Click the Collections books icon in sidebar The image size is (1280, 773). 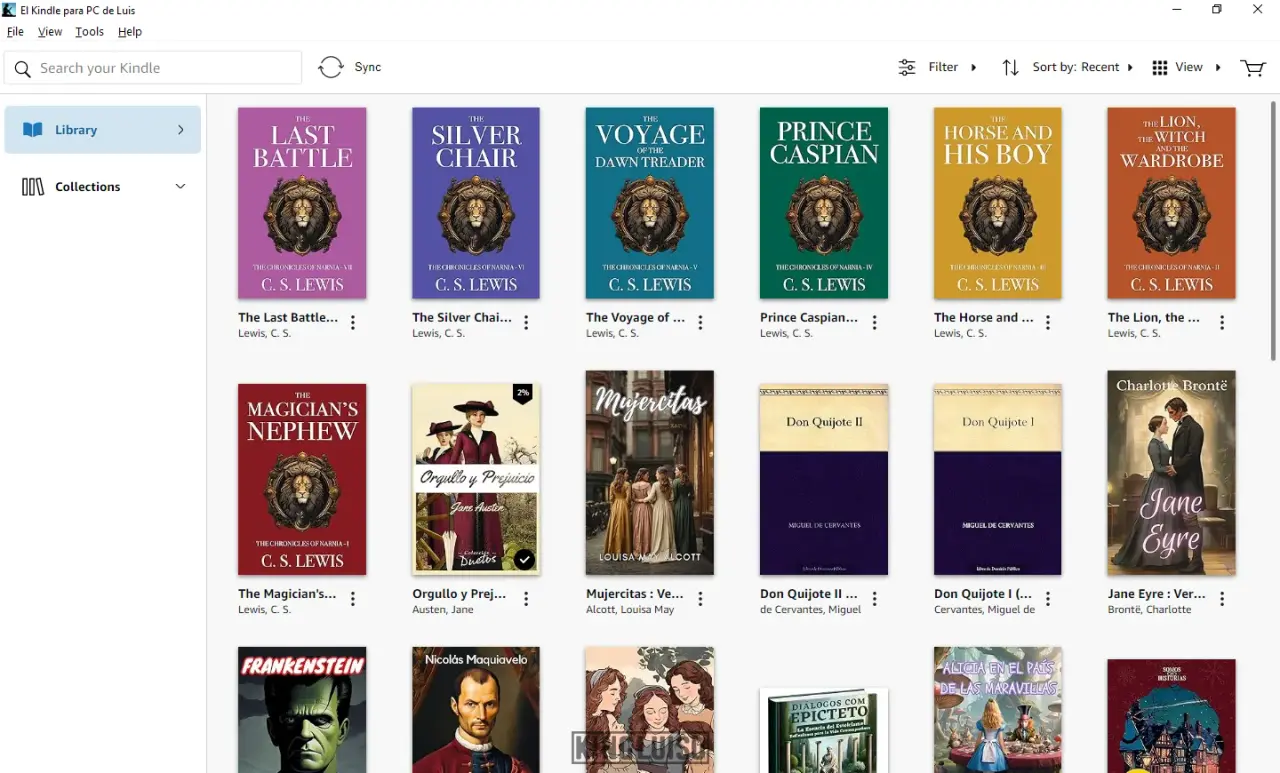tap(33, 187)
